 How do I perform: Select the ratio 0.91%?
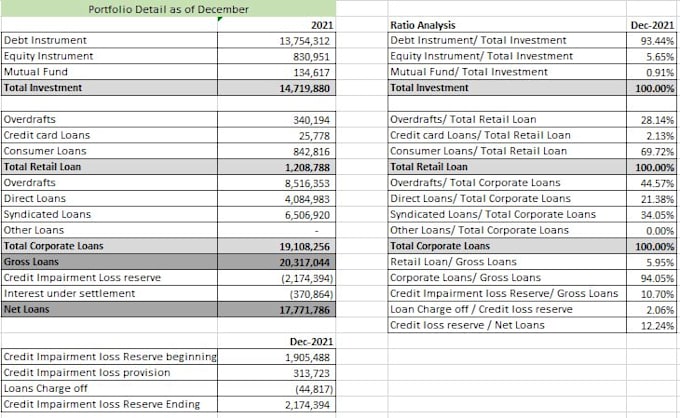point(651,72)
